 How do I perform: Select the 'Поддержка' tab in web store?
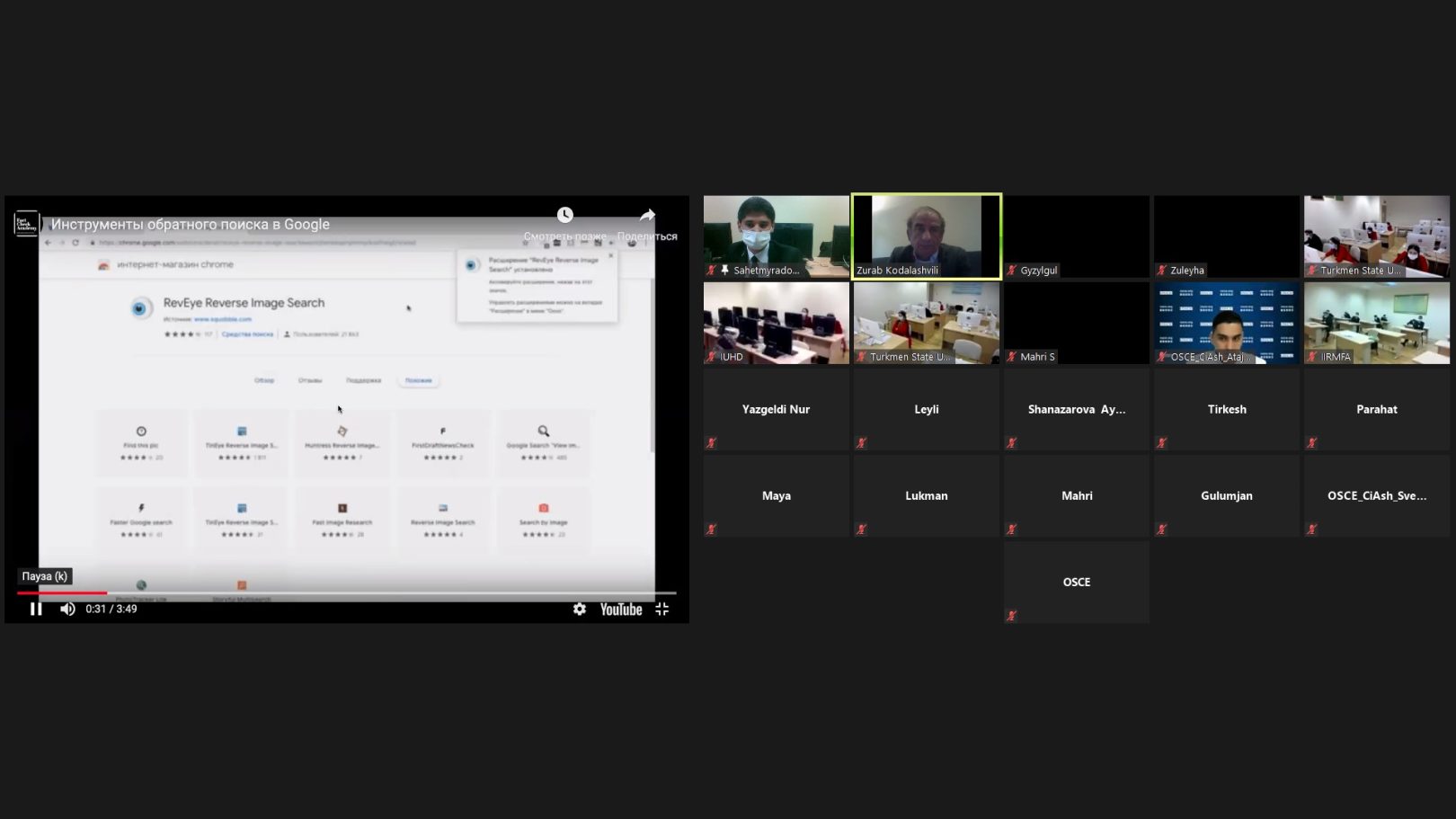[364, 380]
